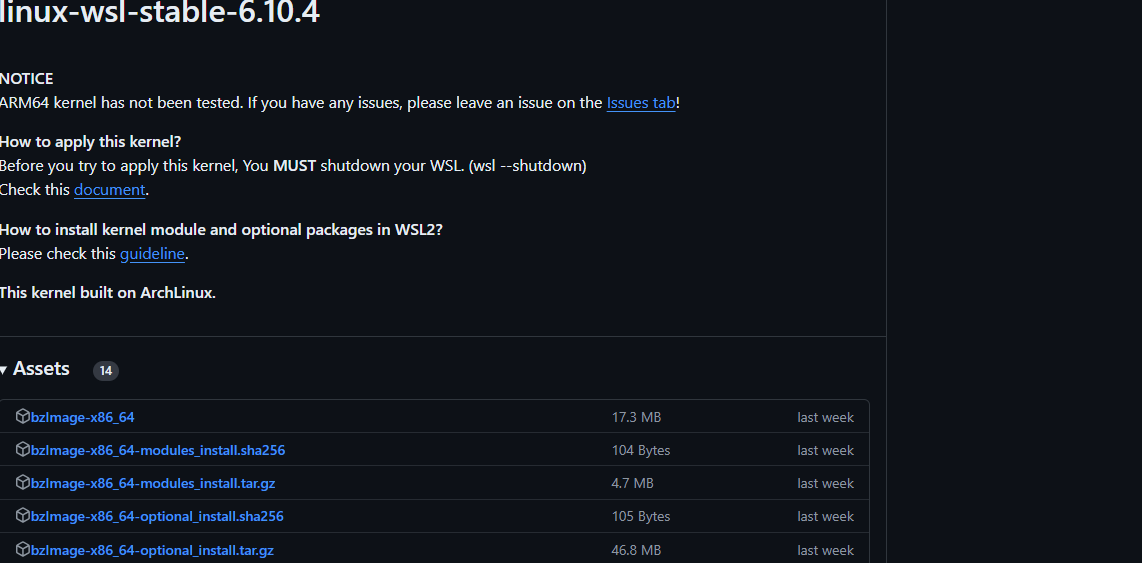Download bzImage-x86_64-modules_install.sha256 file

[158, 450]
